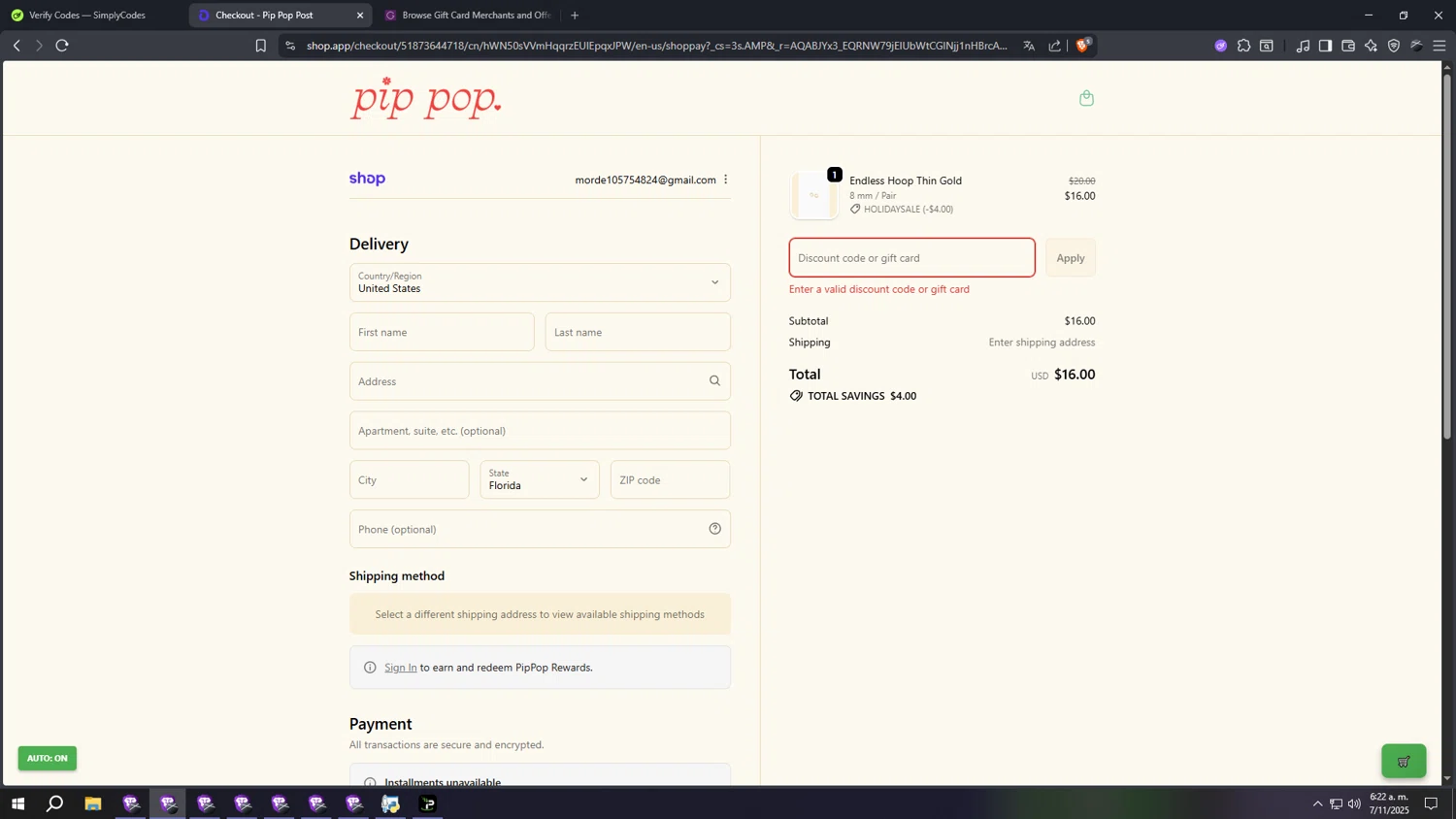Click the HOLIDAYSALE (-$4.00) discount tag
The width and height of the screenshot is (1456, 819).
pos(902,210)
